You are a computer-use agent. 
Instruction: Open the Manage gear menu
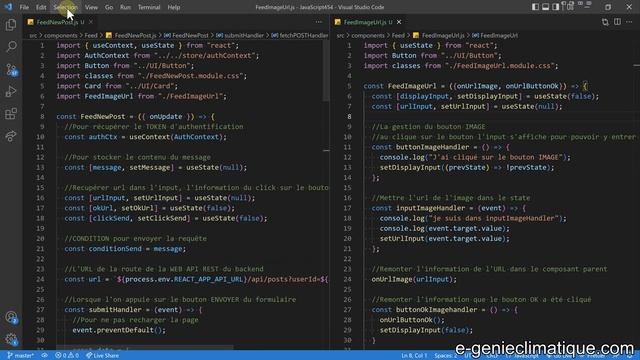point(11,339)
